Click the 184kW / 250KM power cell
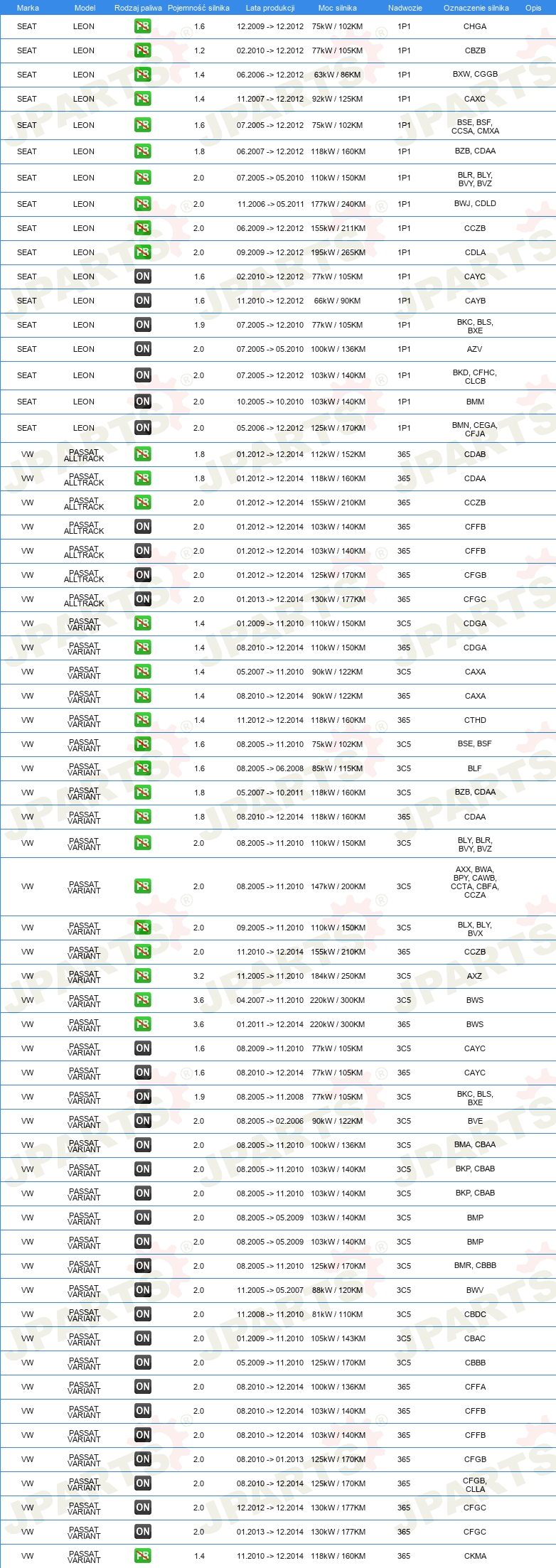The height and width of the screenshot is (1568, 556). 338,976
